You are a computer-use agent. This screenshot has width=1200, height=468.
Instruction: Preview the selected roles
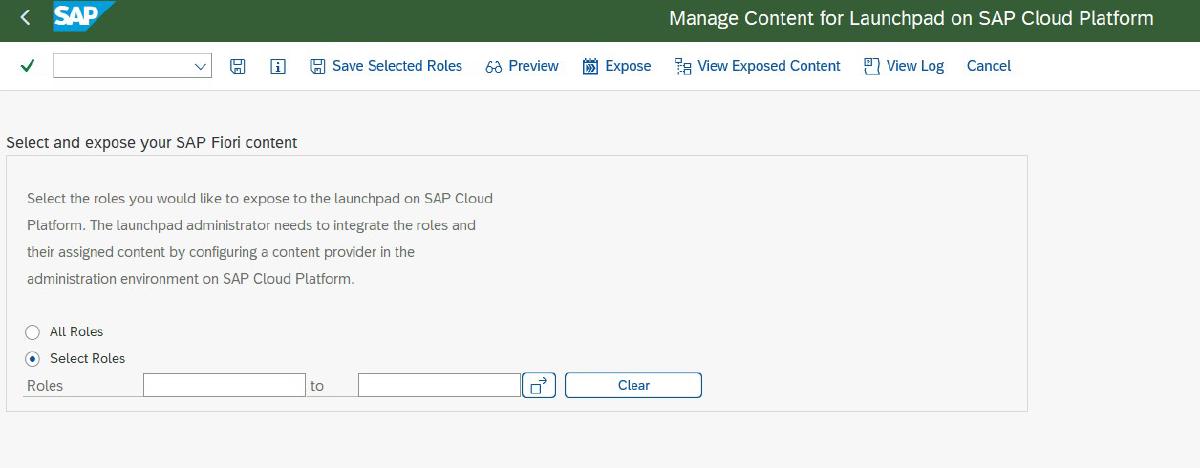[x=522, y=66]
